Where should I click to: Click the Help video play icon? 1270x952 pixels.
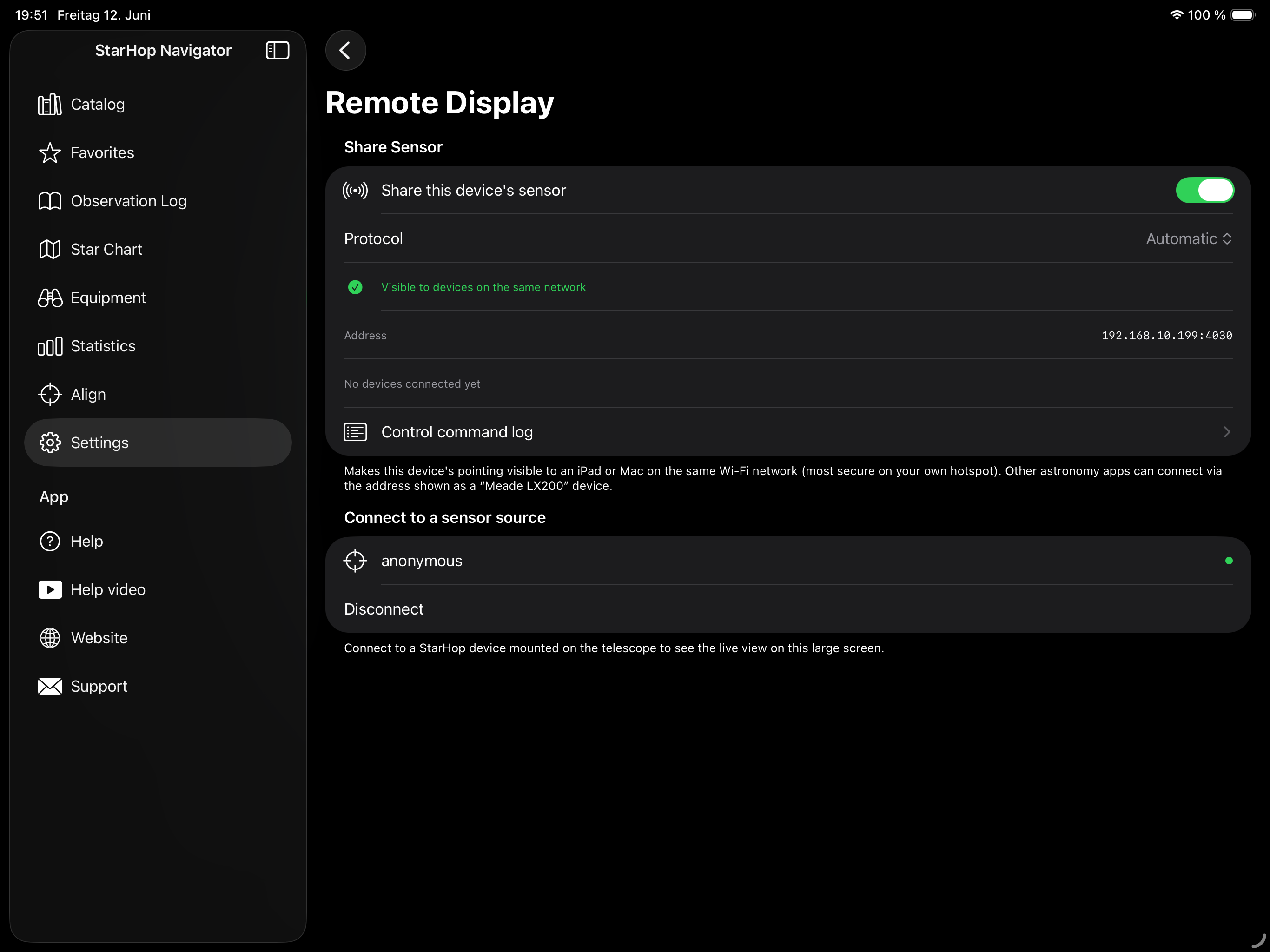(x=50, y=590)
